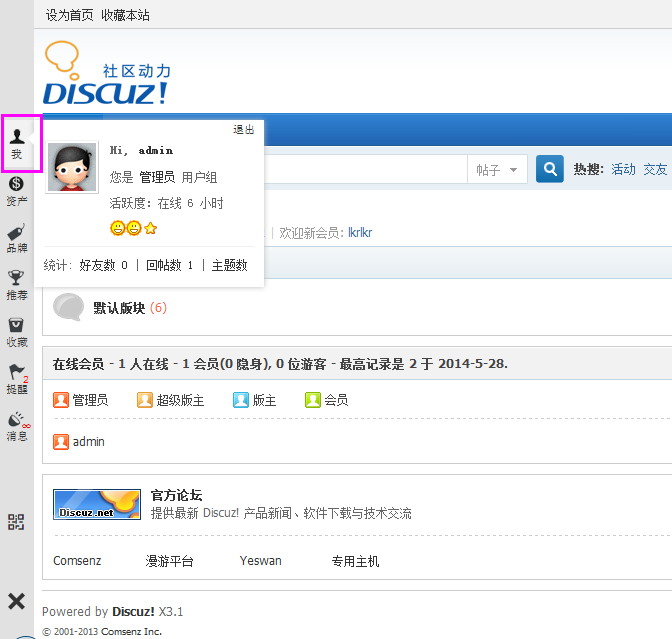Open the 资产 assets sidebar icon
Viewport: 672px width, 639px height.
17,191
